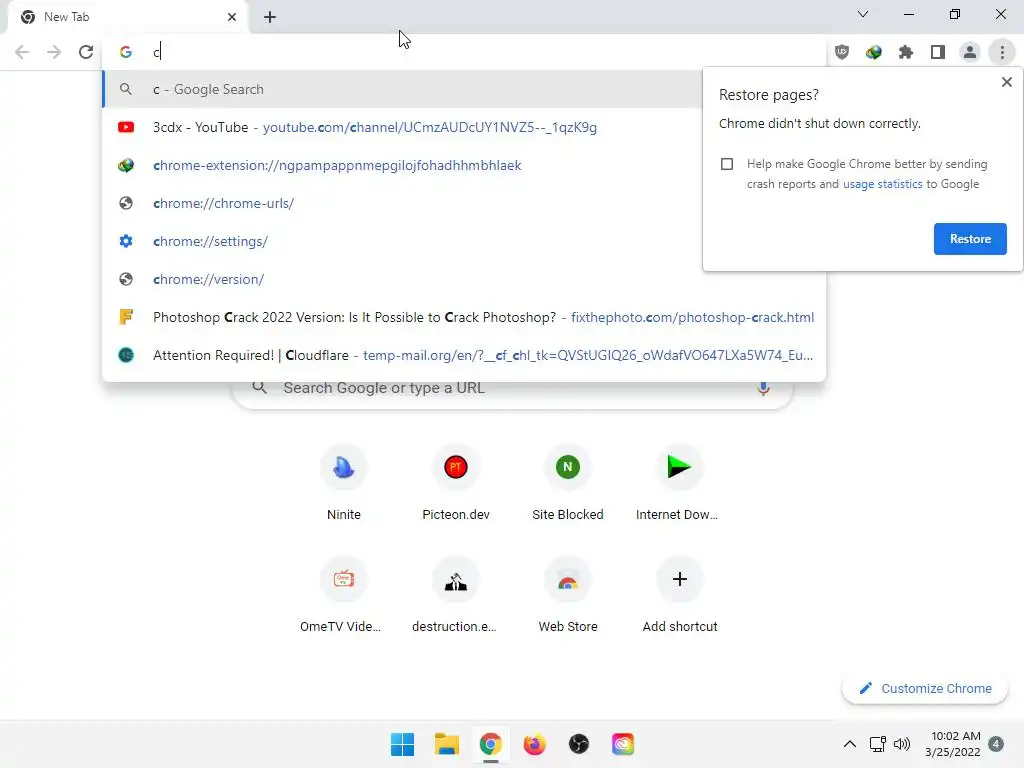Launch File Explorer from taskbar
This screenshot has height=768, width=1024.
click(447, 744)
